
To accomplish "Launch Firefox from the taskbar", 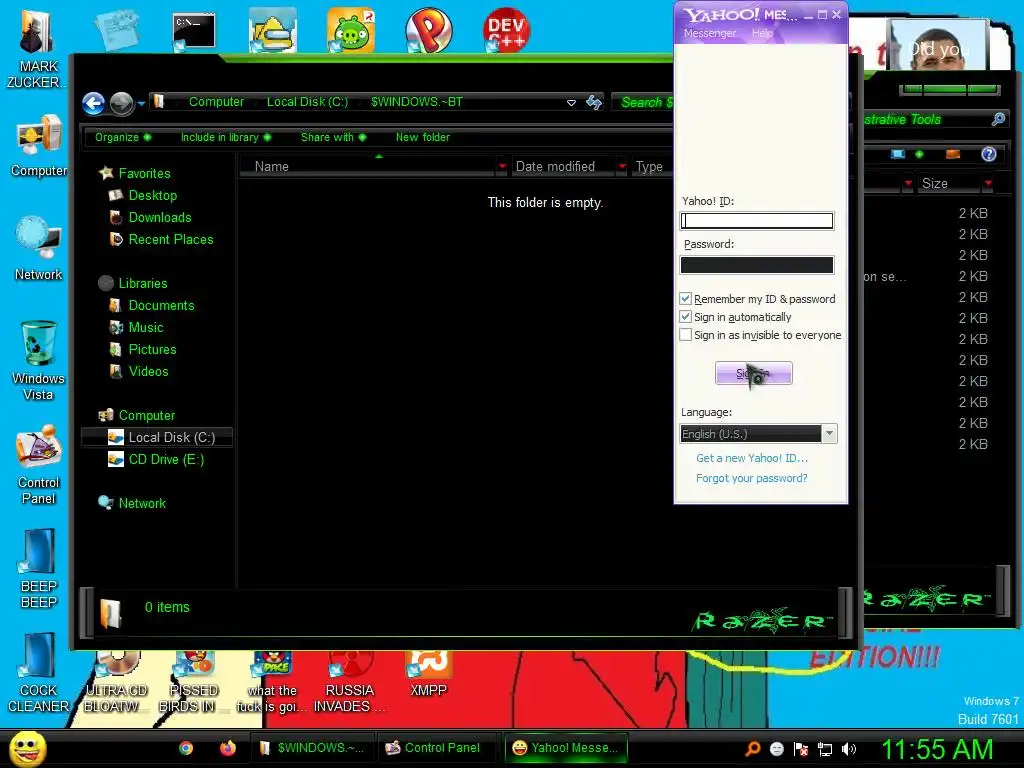I will 227,748.
